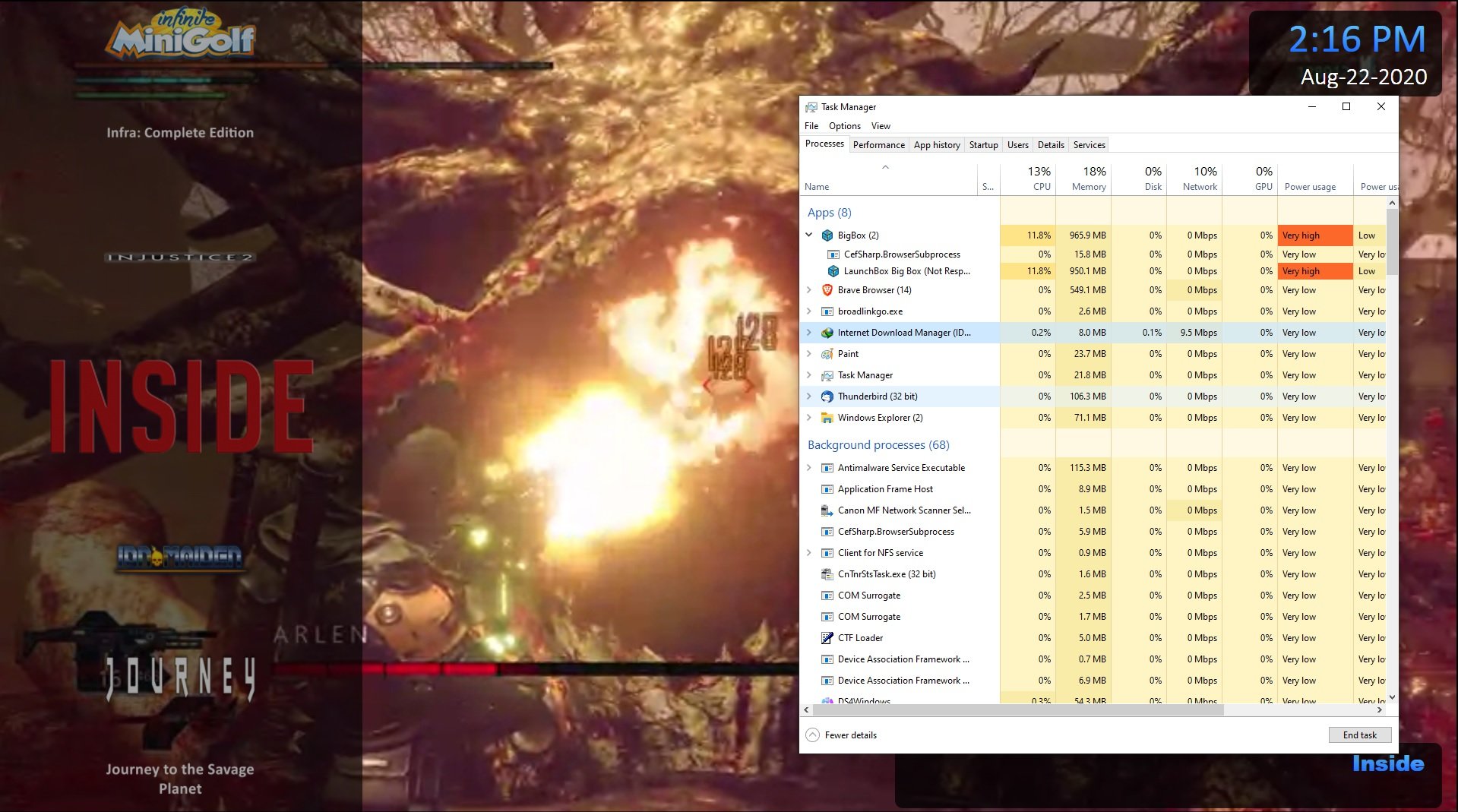The height and width of the screenshot is (812, 1458).
Task: Open the View menu
Action: tap(881, 126)
